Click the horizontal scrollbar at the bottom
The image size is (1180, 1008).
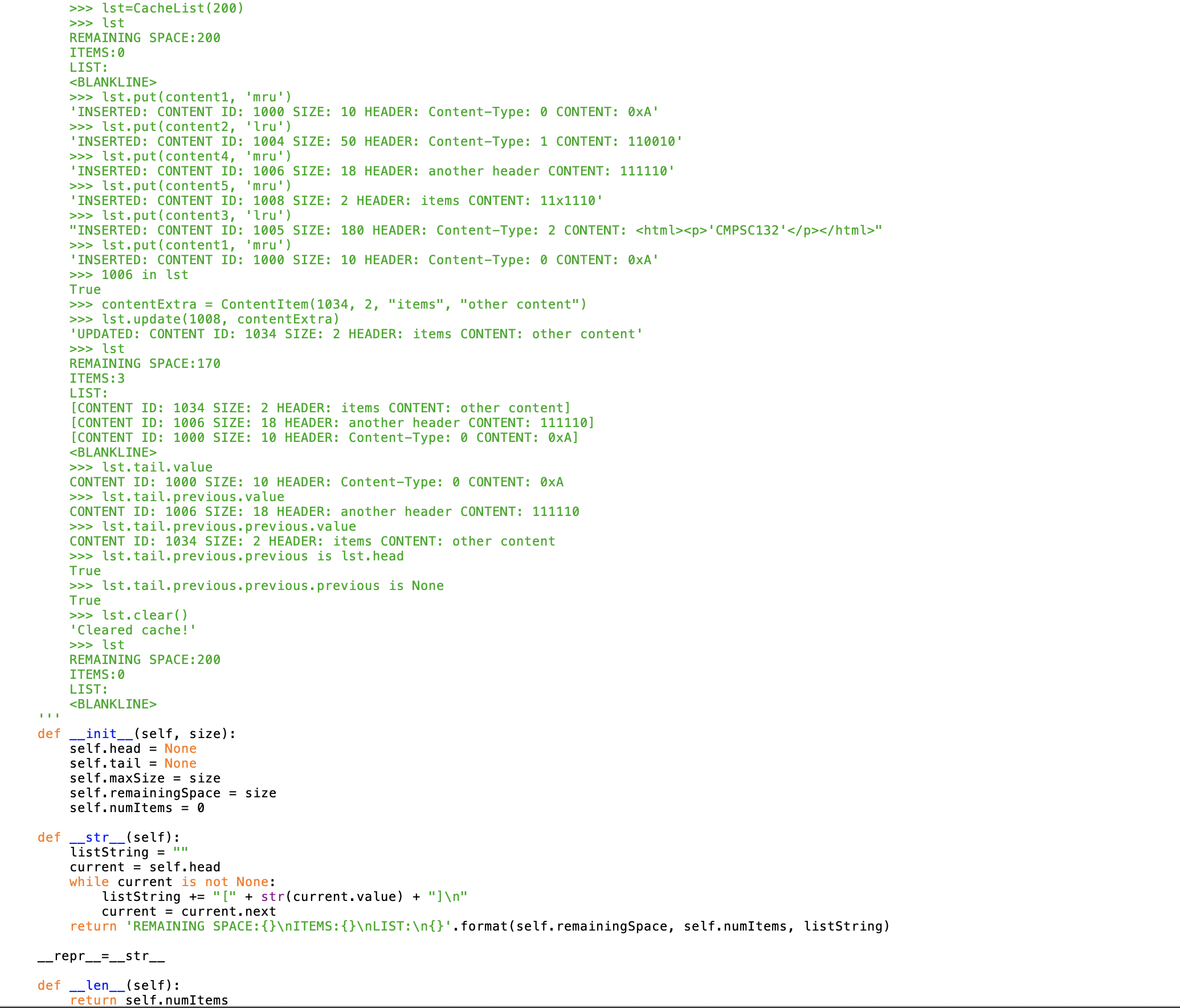[x=590, y=1005]
